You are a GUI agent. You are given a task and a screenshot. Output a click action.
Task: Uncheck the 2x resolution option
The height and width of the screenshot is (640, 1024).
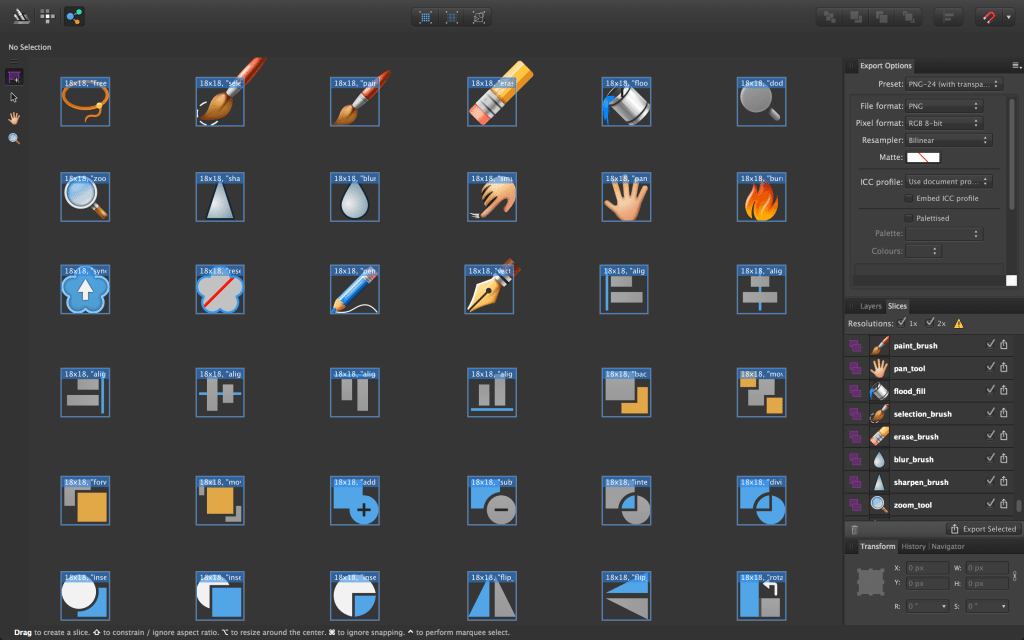tap(930, 322)
